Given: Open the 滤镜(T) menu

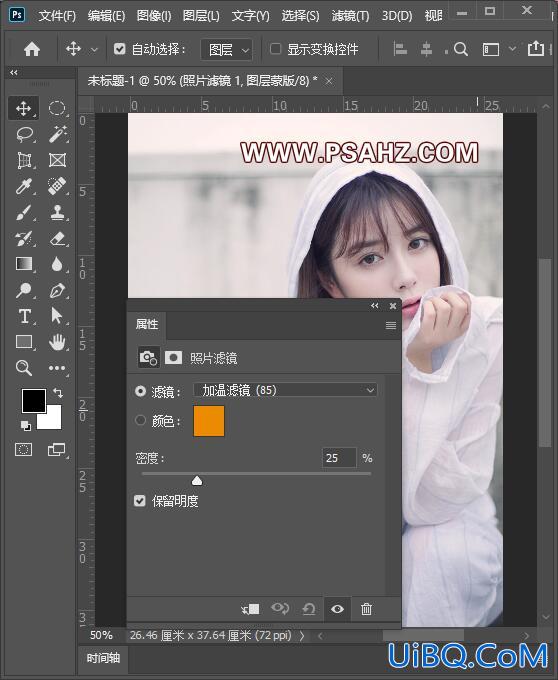Looking at the screenshot, I should click(350, 16).
